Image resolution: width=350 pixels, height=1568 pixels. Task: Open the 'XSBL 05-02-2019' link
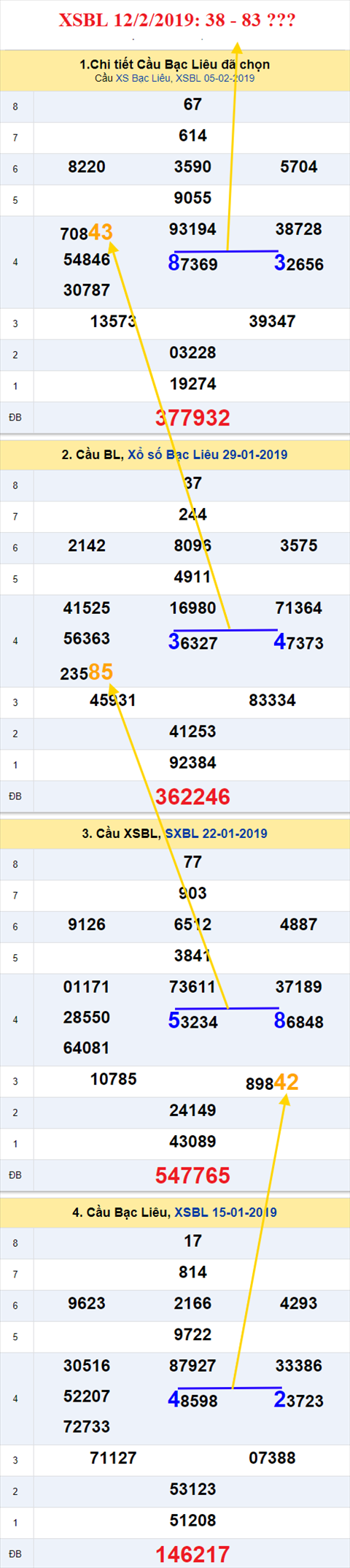point(215,78)
